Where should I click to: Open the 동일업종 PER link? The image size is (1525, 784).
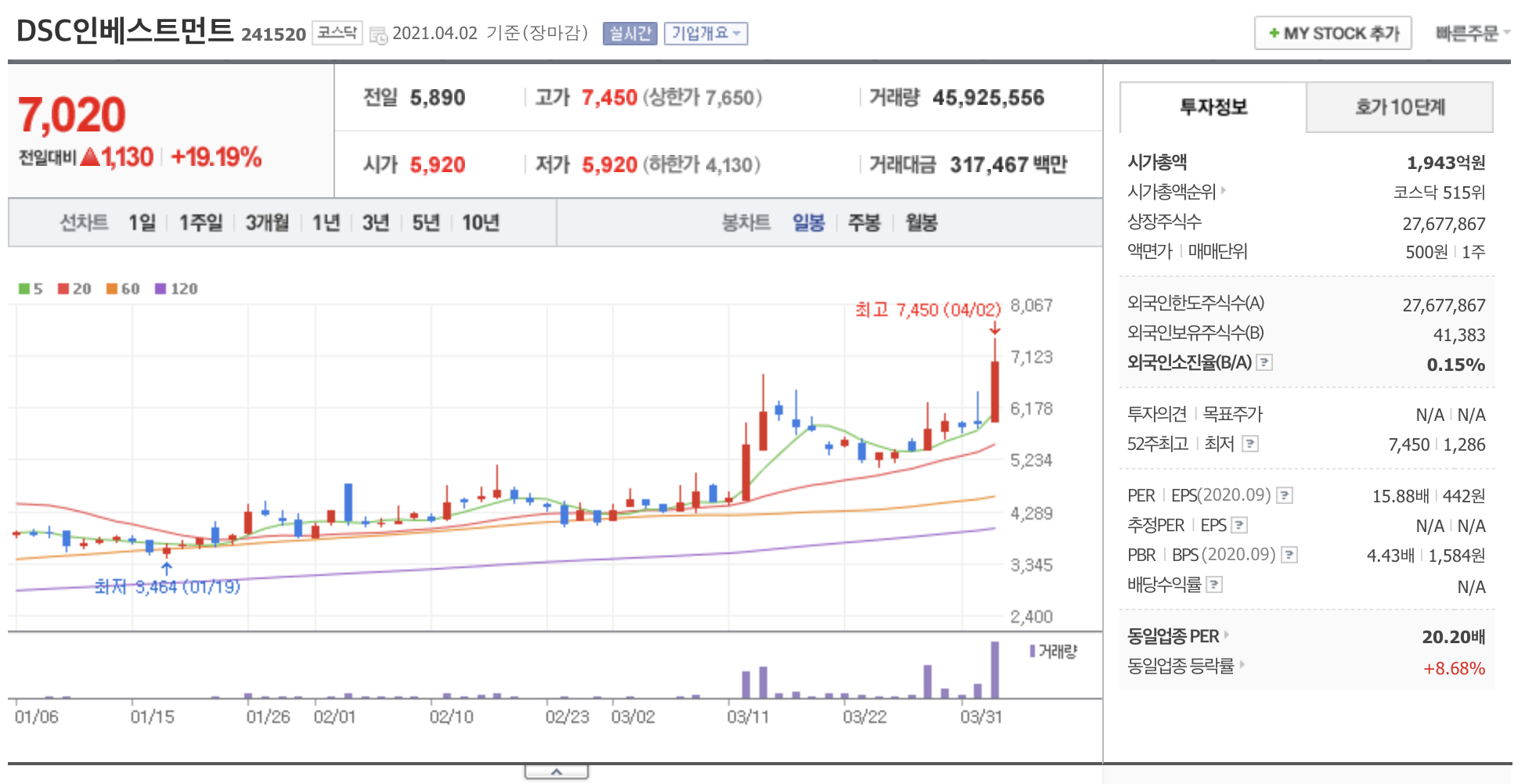tap(1178, 636)
